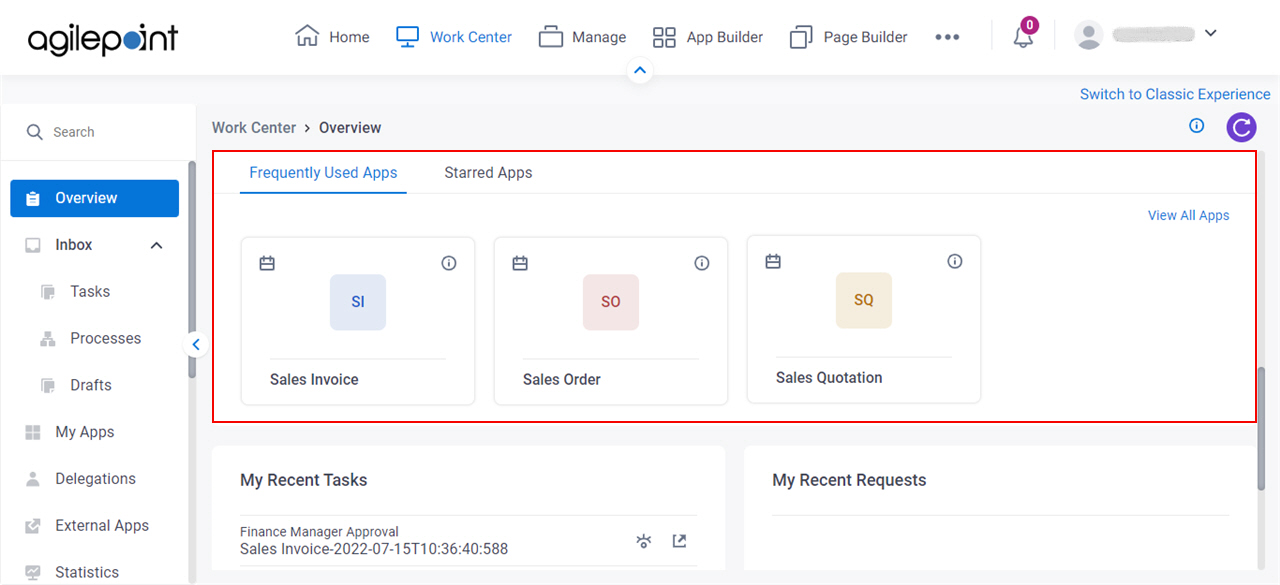The image size is (1280, 585).
Task: Click the SI app tile
Action: pyautogui.click(x=358, y=302)
